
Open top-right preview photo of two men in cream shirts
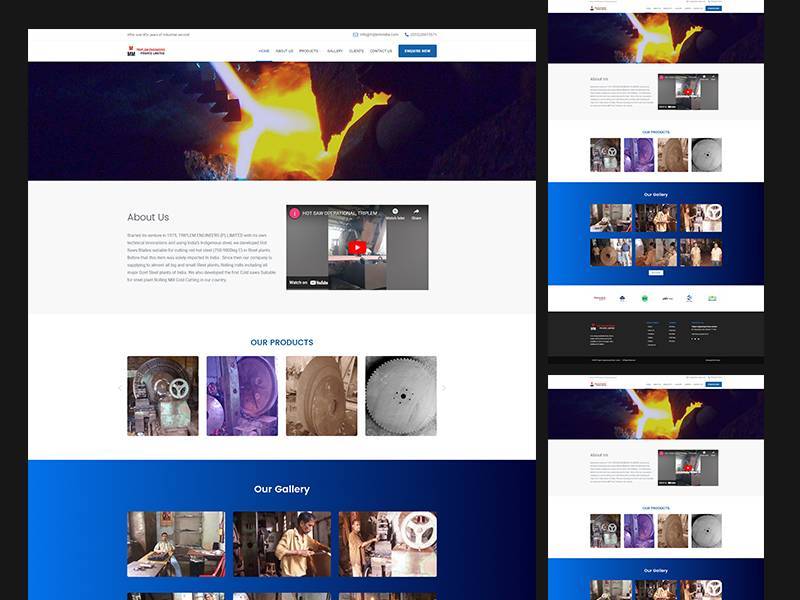click(701, 253)
